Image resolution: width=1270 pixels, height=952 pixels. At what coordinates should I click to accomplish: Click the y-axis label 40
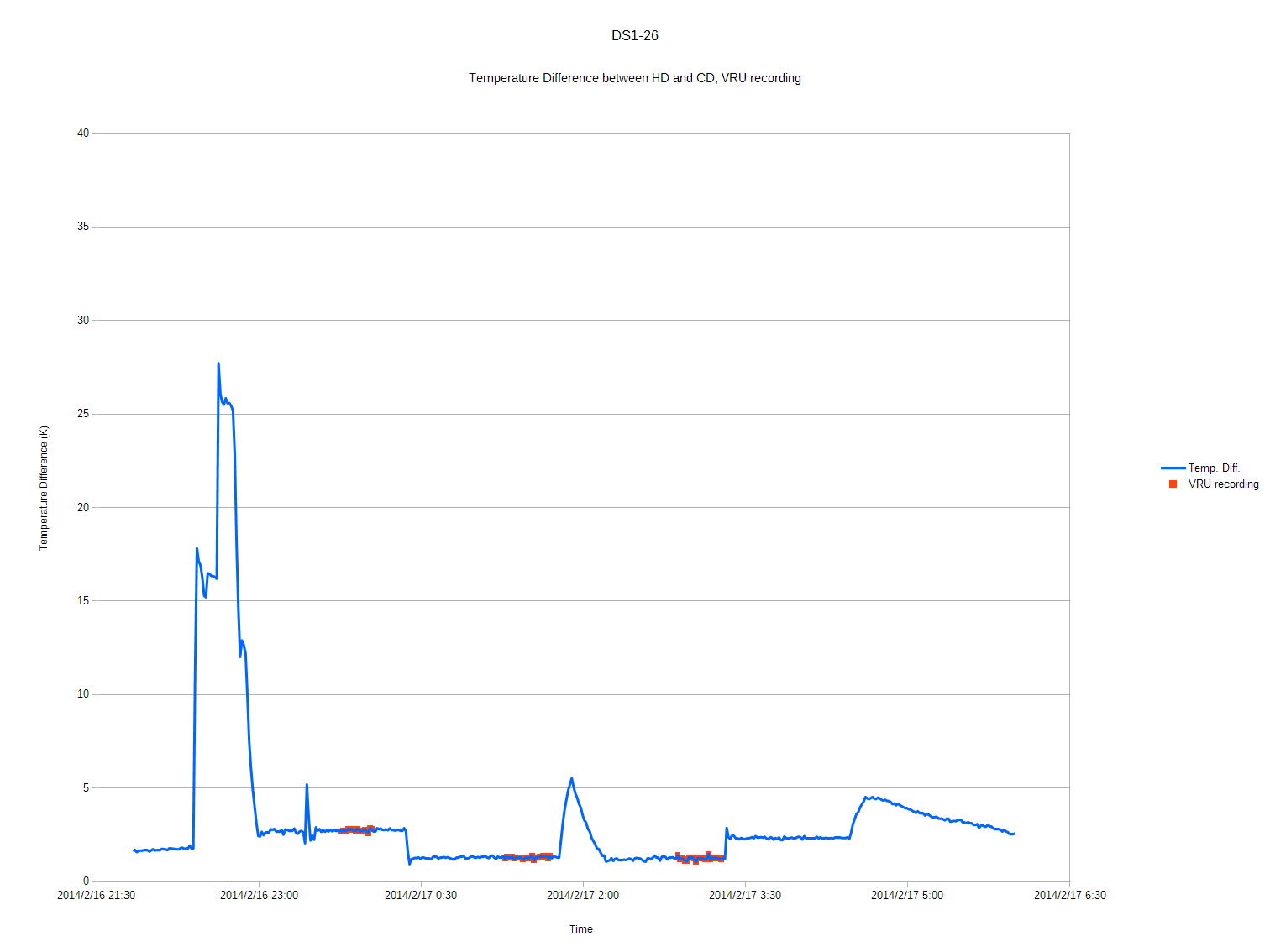[x=83, y=133]
